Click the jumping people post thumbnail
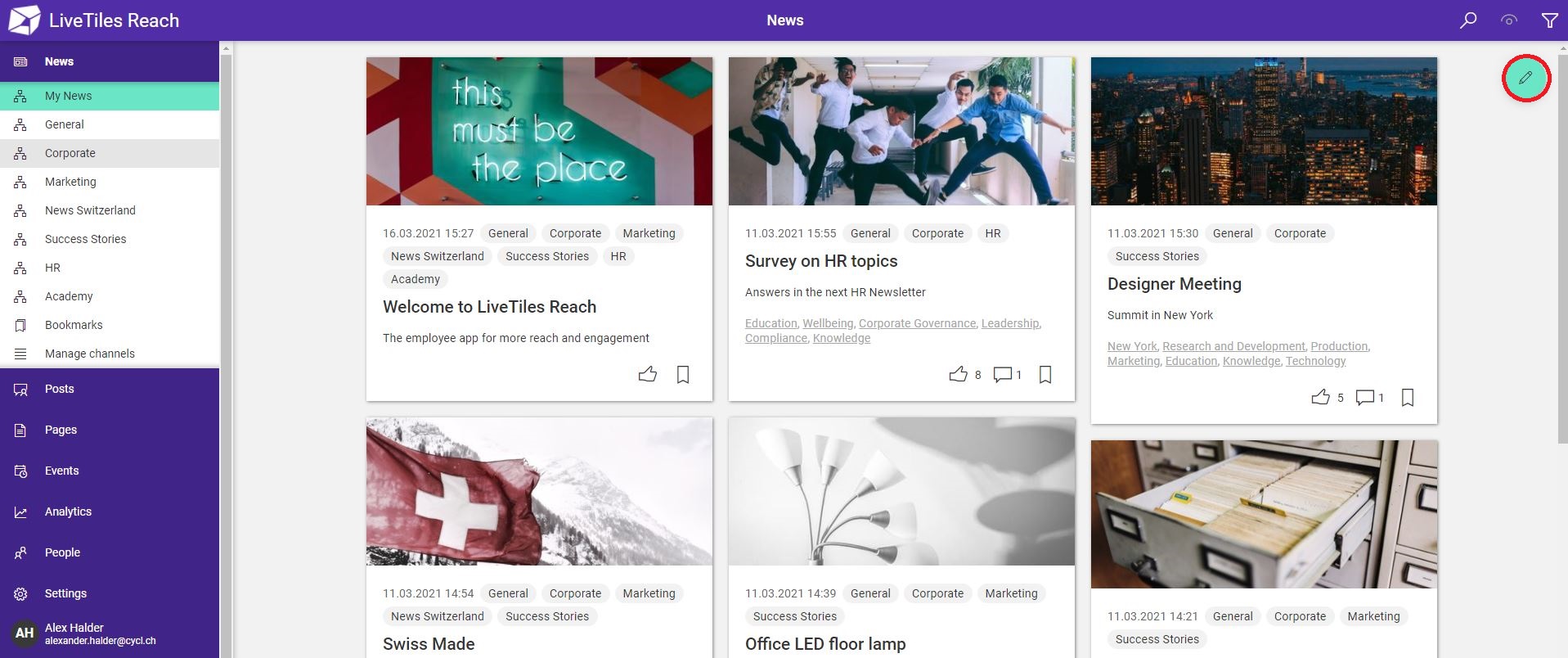 point(901,131)
